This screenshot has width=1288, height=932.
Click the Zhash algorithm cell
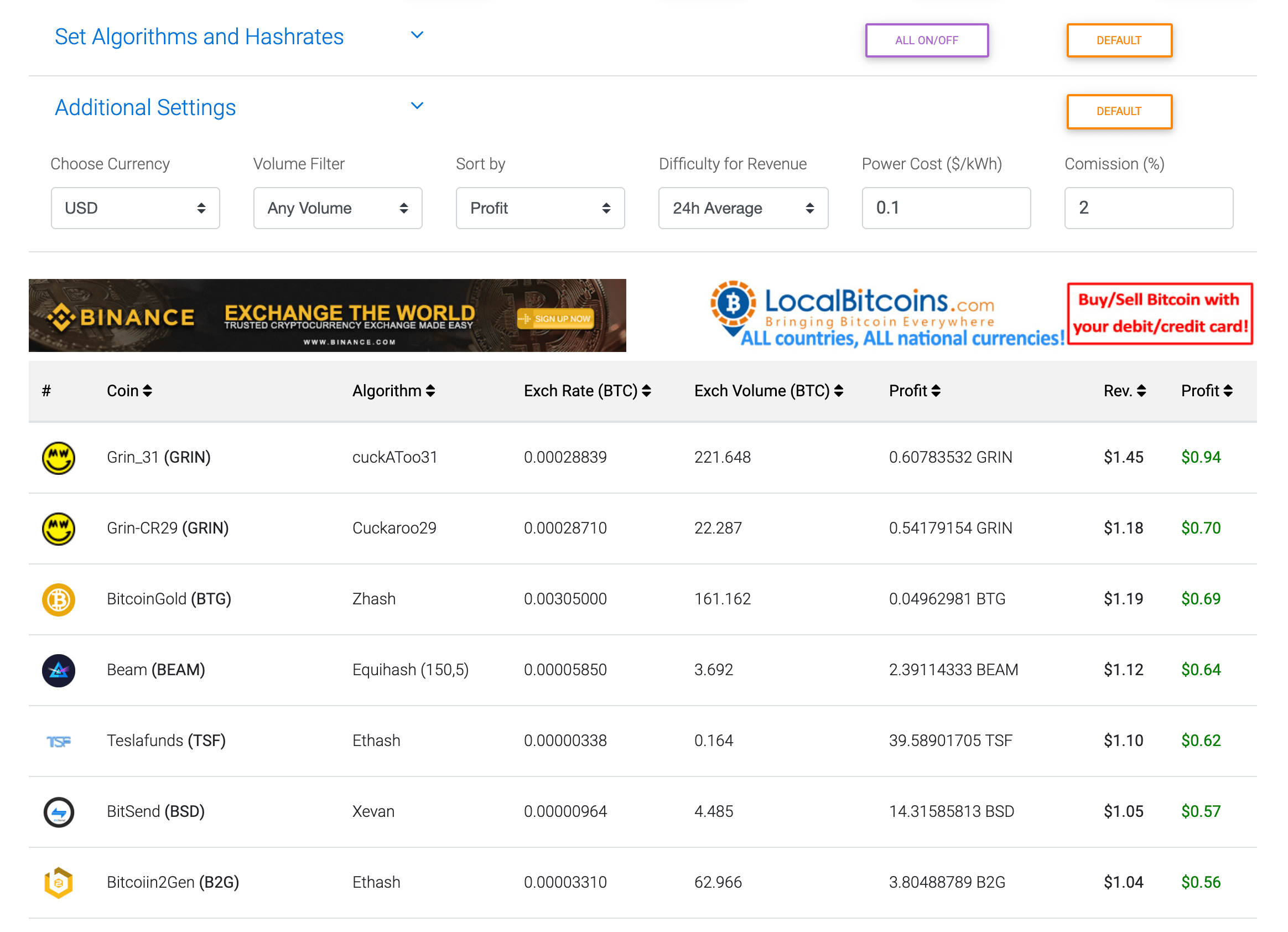click(x=374, y=600)
